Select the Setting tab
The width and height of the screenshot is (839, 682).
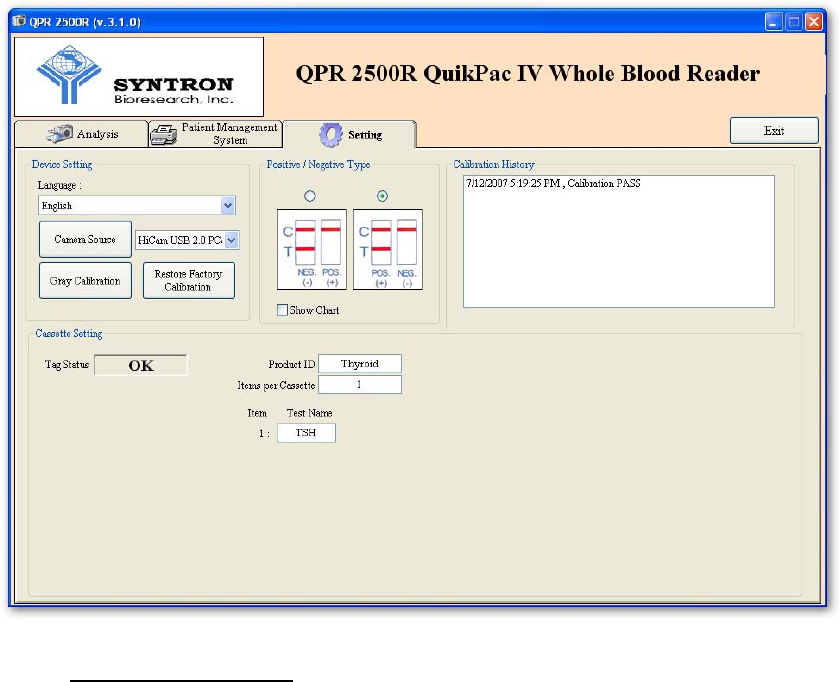349,134
